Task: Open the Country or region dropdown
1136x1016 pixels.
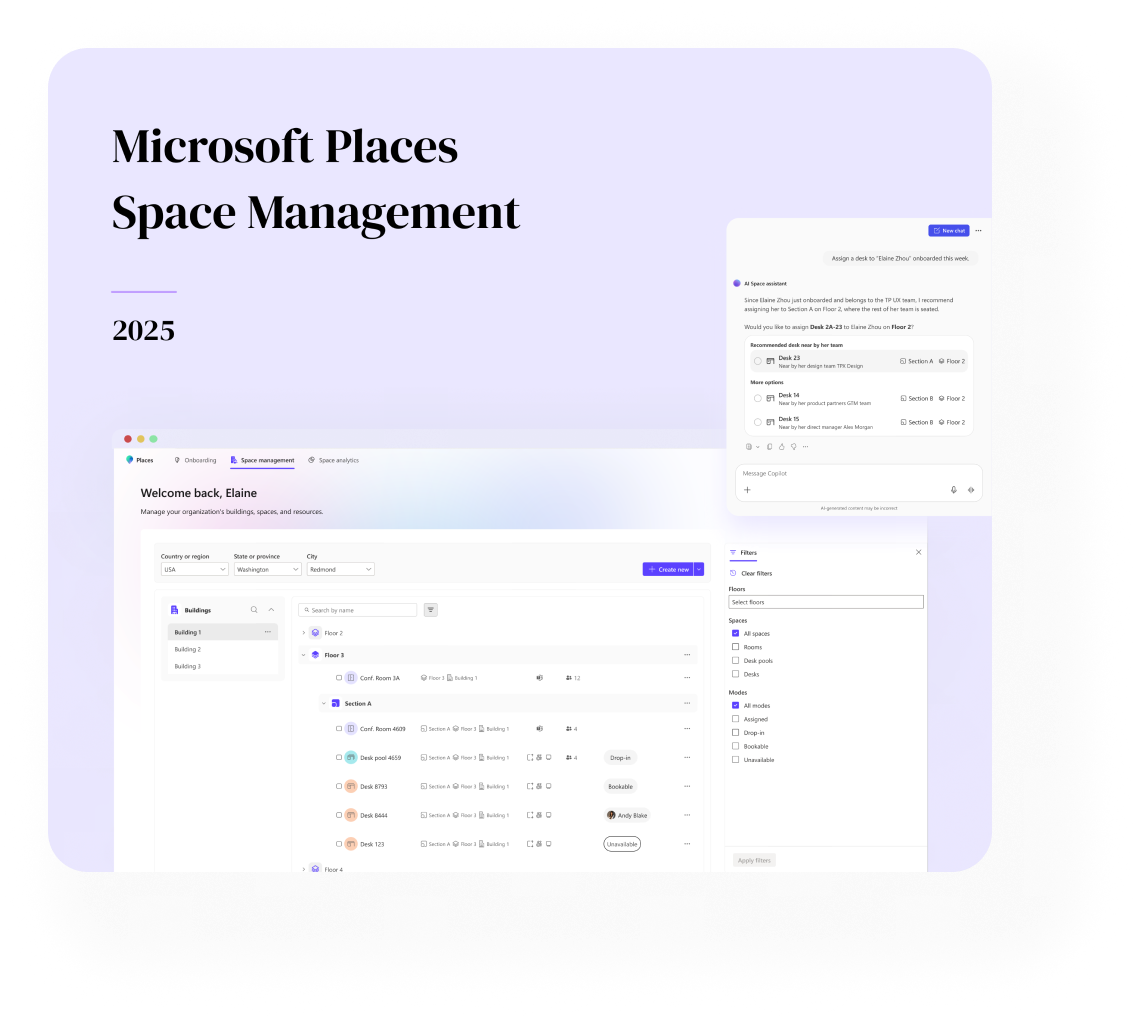Action: click(x=195, y=570)
